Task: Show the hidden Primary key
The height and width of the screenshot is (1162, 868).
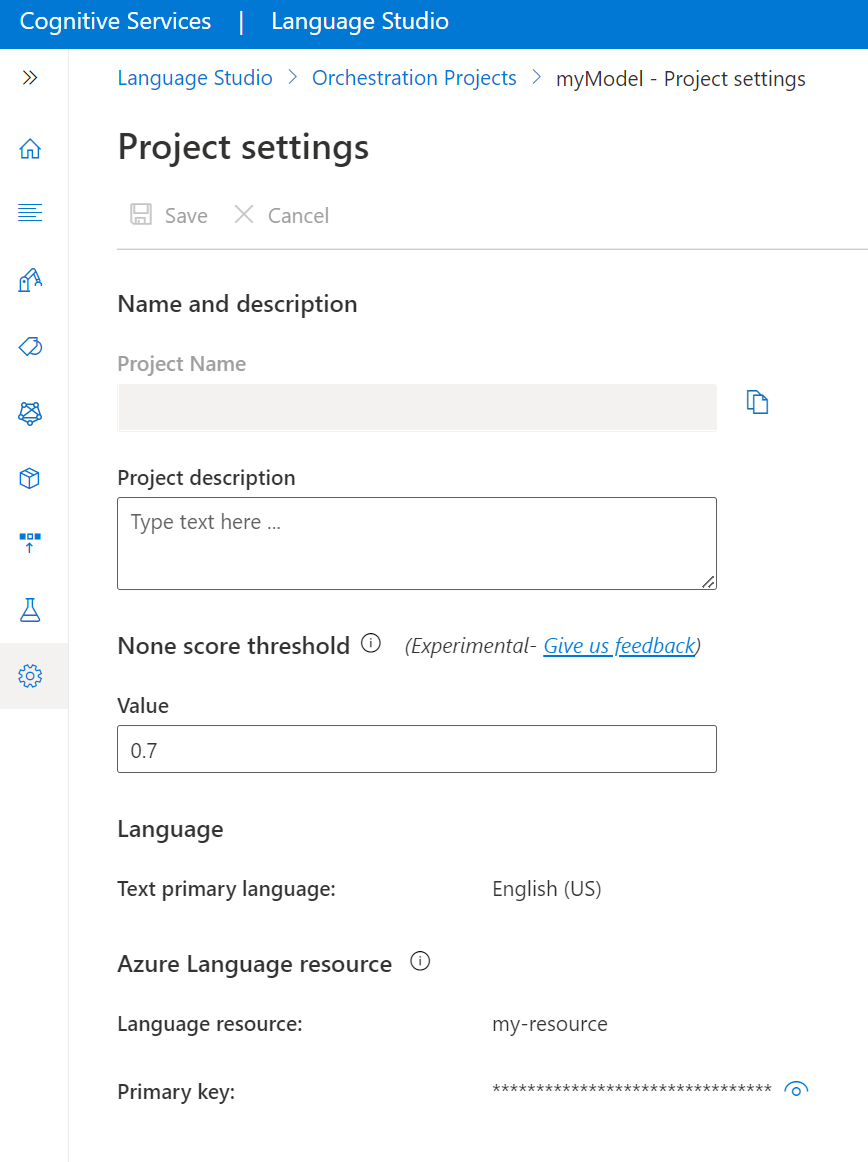Action: (796, 1090)
